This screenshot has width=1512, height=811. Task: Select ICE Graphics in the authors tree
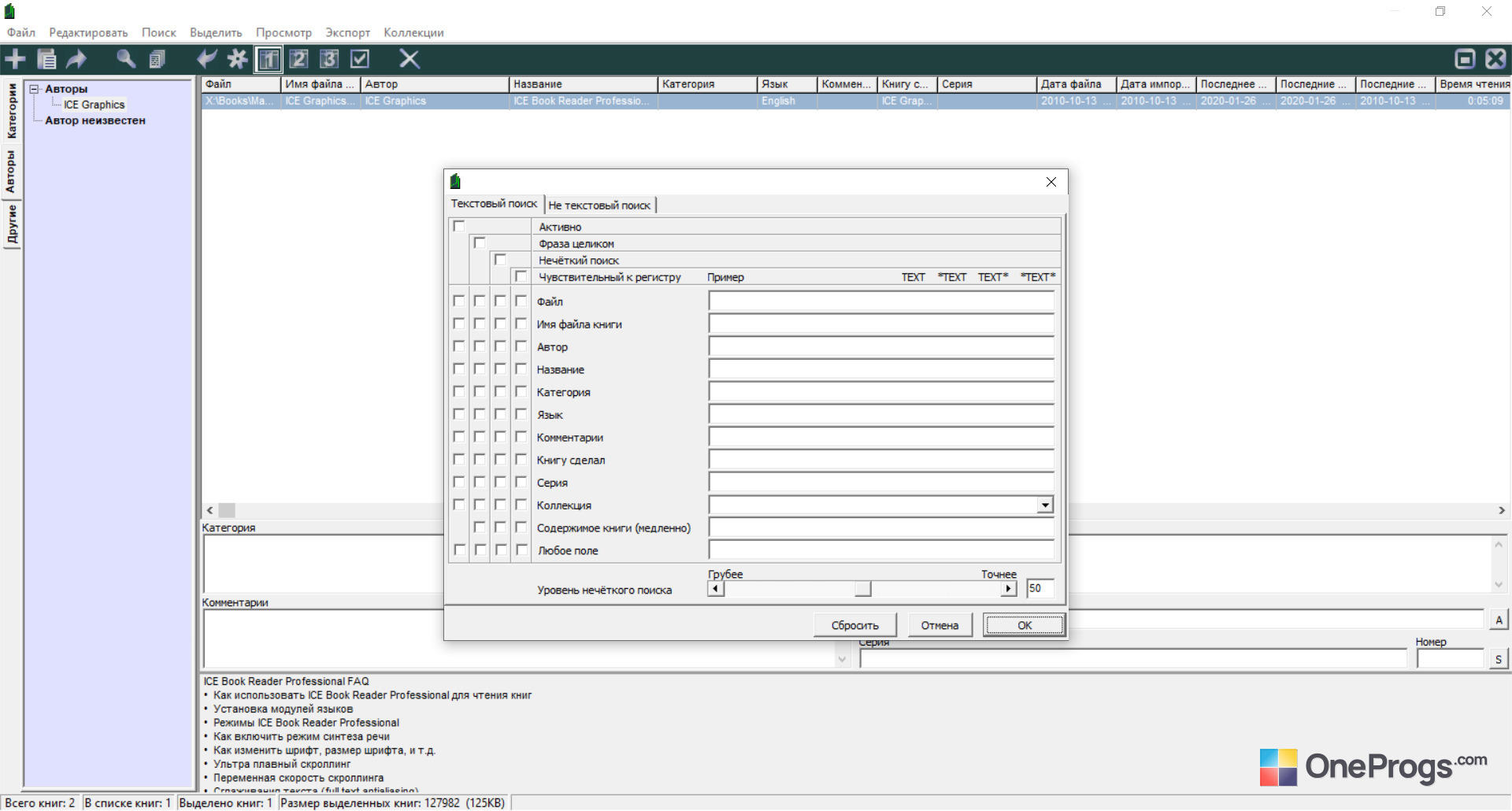(94, 105)
